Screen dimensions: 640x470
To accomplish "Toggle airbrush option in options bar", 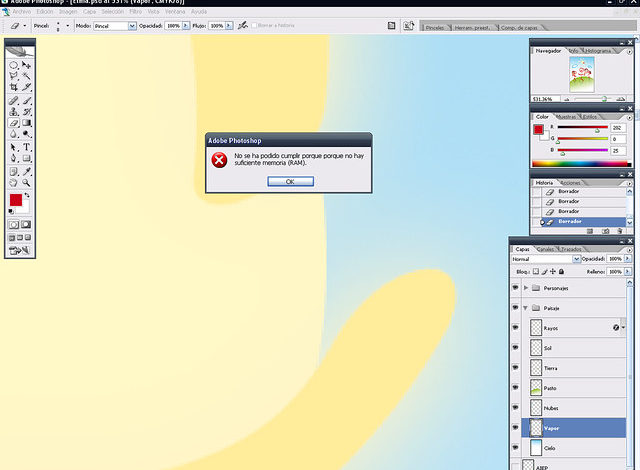I will coord(242,25).
